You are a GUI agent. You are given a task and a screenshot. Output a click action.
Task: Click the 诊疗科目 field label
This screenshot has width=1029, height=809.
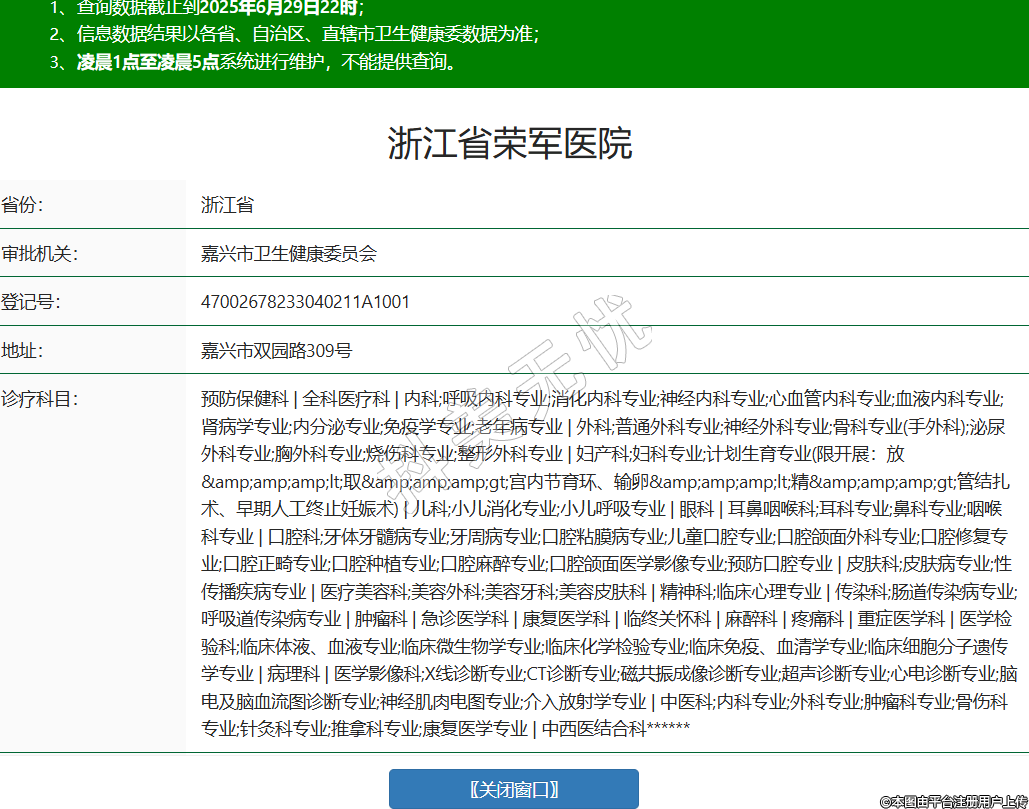coord(39,399)
